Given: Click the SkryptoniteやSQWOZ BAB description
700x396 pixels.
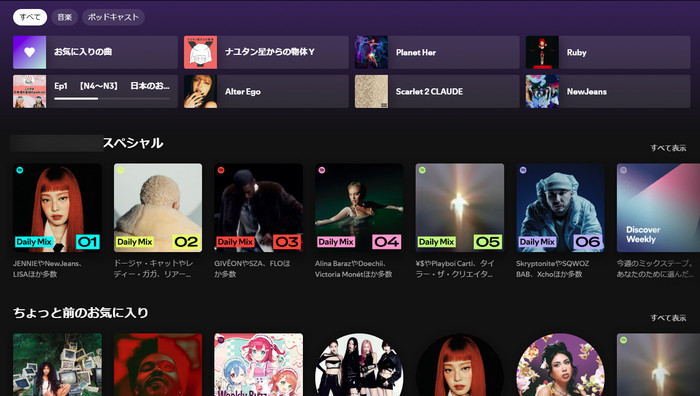Looking at the screenshot, I should point(553,269).
